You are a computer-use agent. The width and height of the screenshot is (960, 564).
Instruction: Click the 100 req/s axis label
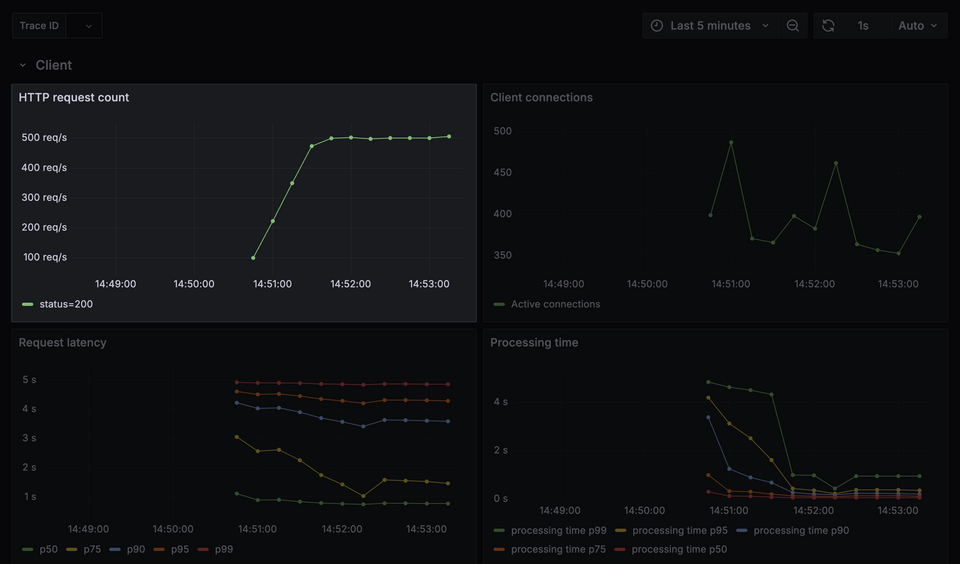(45, 257)
